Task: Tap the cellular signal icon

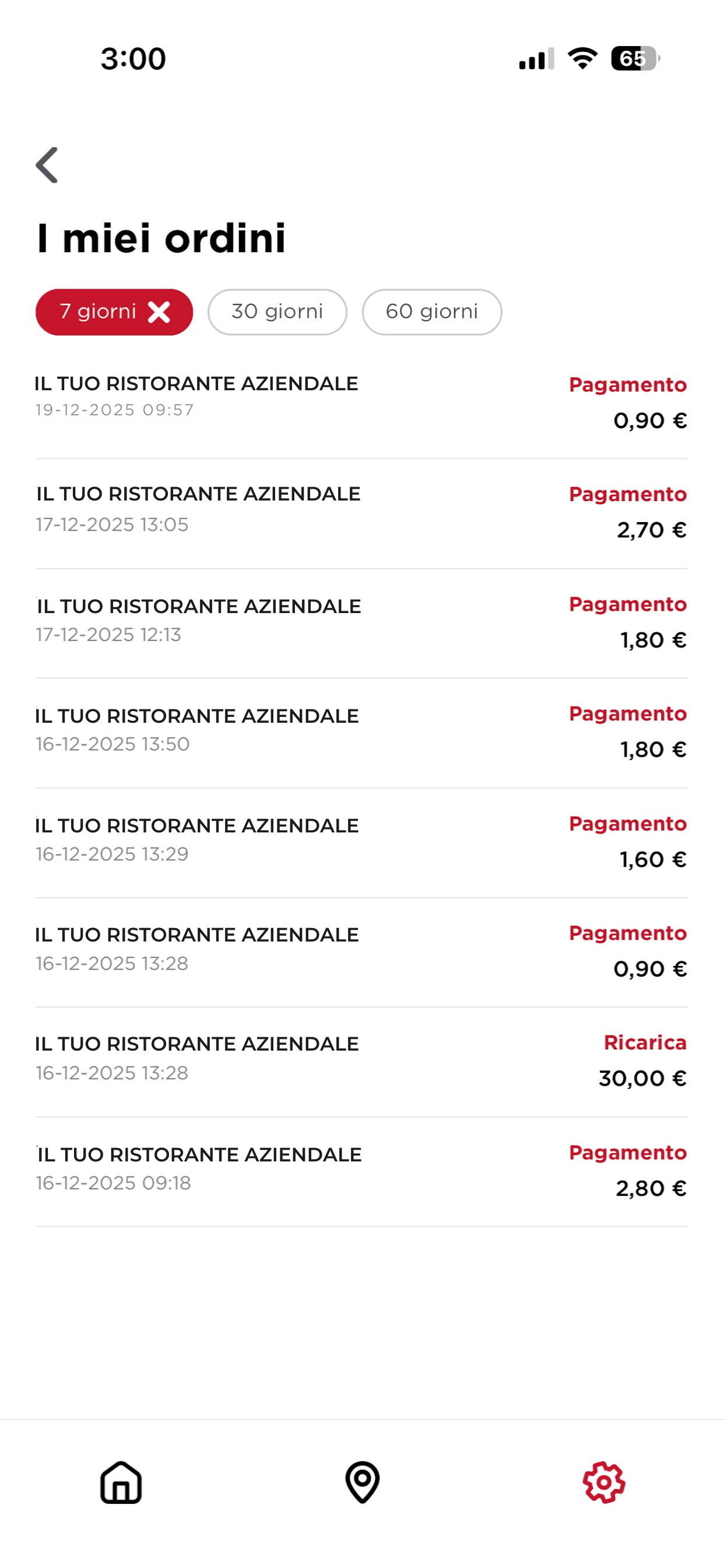Action: point(536,58)
